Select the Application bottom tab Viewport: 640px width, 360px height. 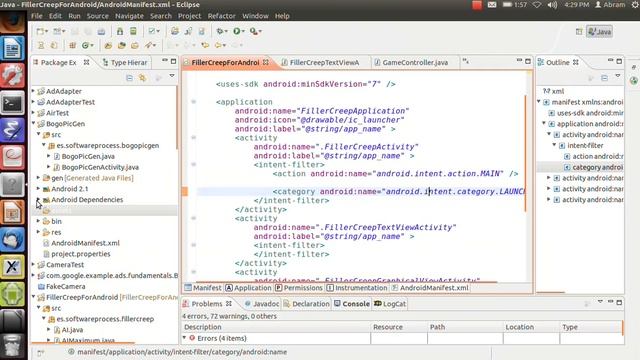[x=248, y=288]
